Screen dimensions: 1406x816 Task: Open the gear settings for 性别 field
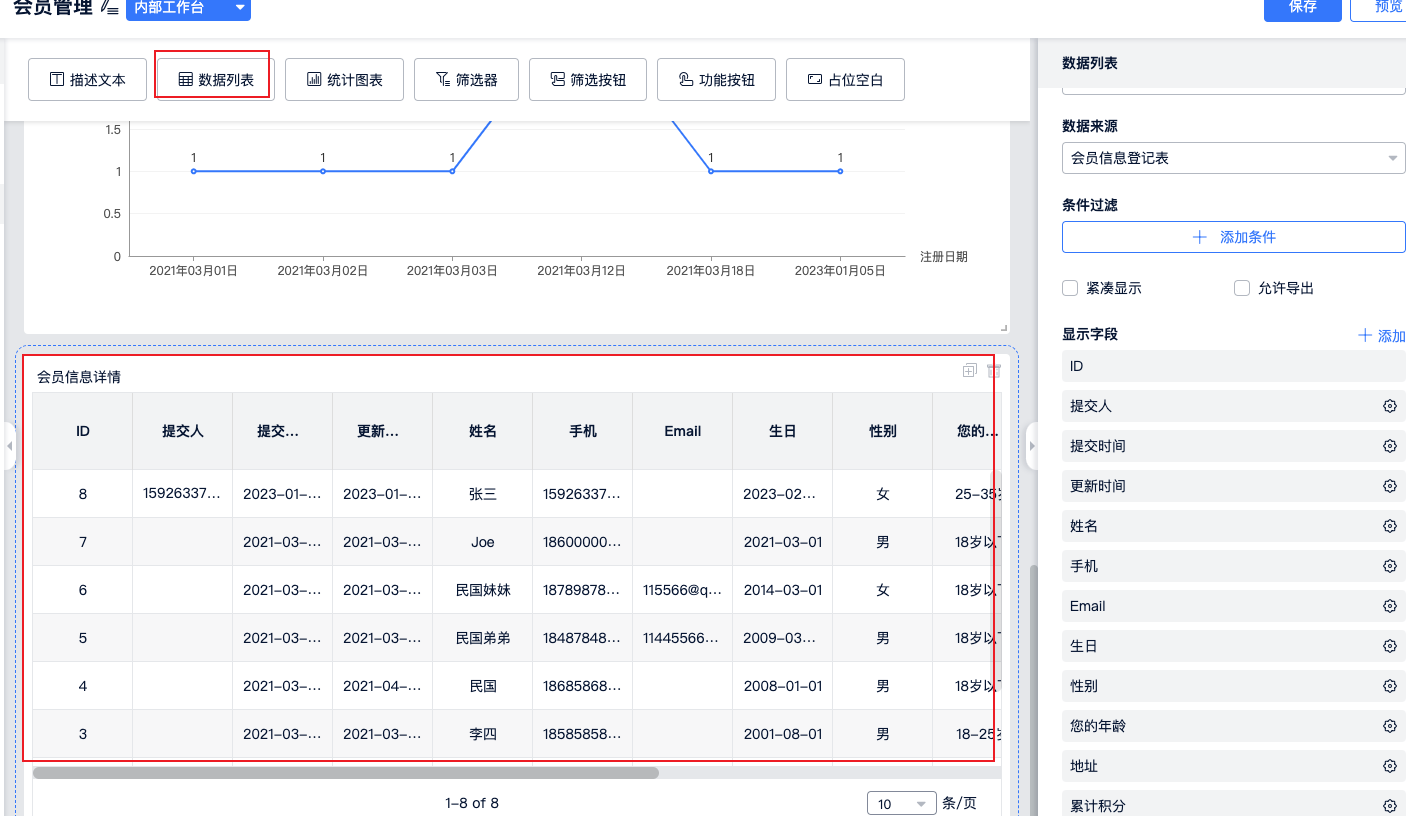coord(1389,686)
